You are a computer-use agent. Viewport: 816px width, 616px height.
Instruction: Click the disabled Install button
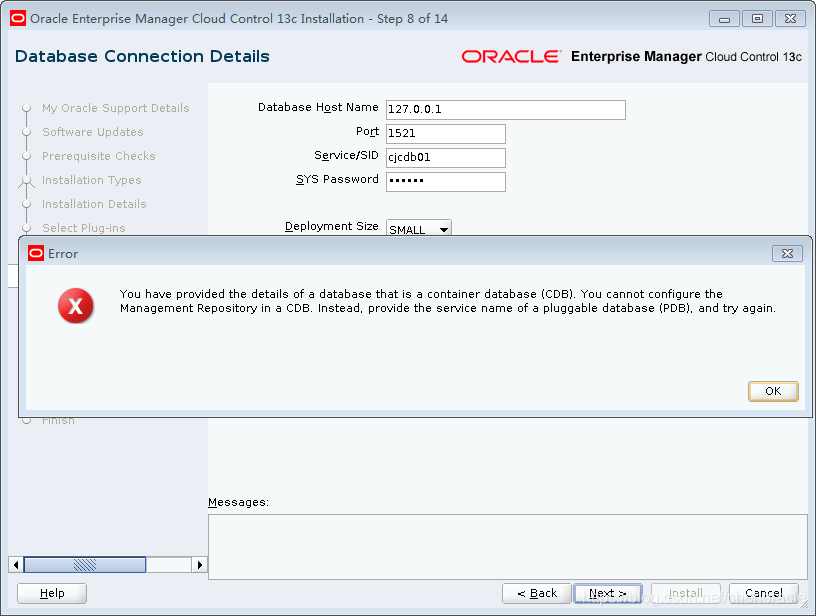click(686, 593)
